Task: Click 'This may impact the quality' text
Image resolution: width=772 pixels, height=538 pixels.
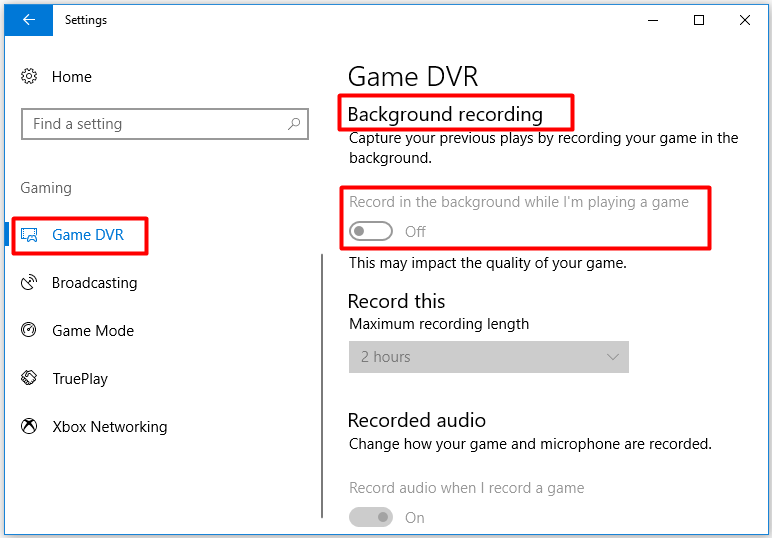Action: [487, 263]
